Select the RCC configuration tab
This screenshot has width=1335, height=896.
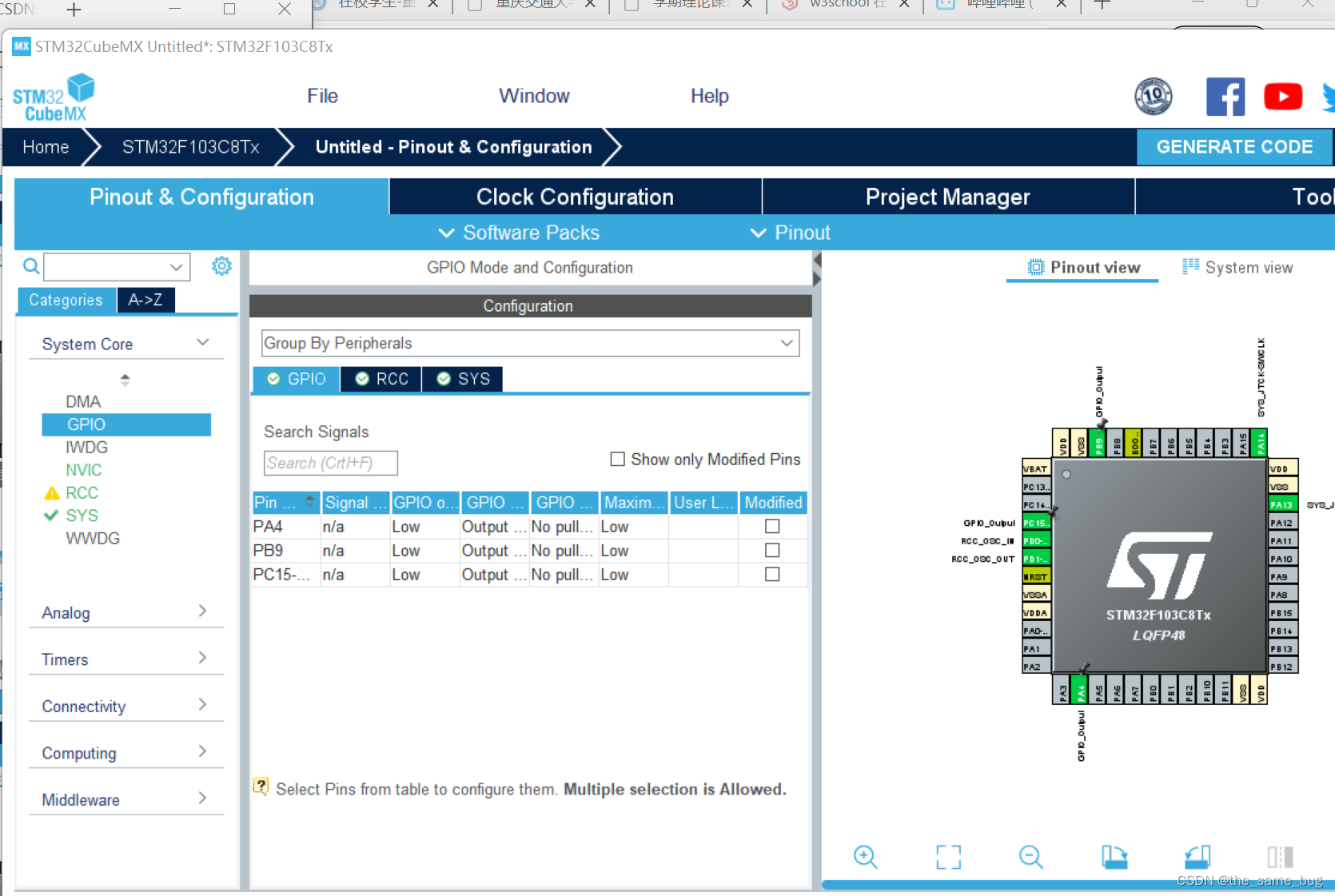pyautogui.click(x=382, y=379)
